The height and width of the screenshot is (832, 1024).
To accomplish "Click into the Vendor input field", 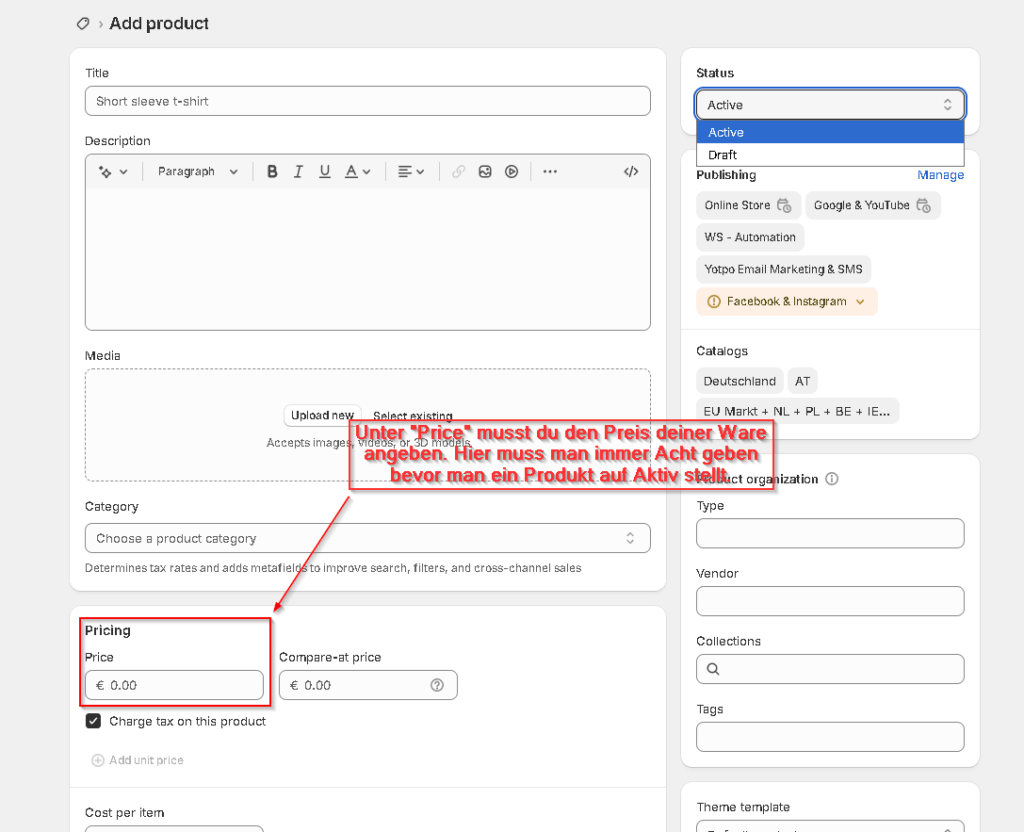I will pos(830,601).
